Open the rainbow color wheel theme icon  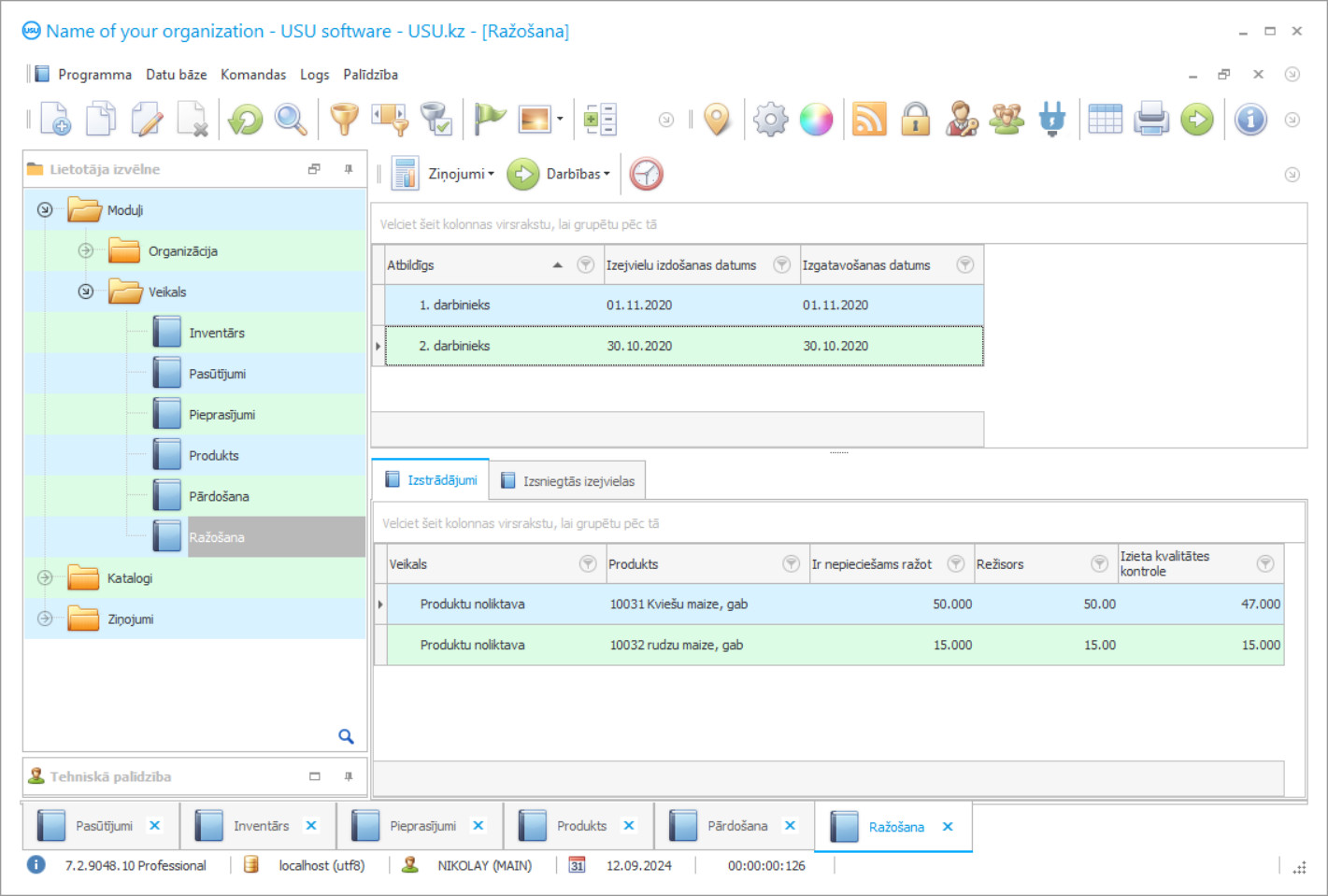816,120
